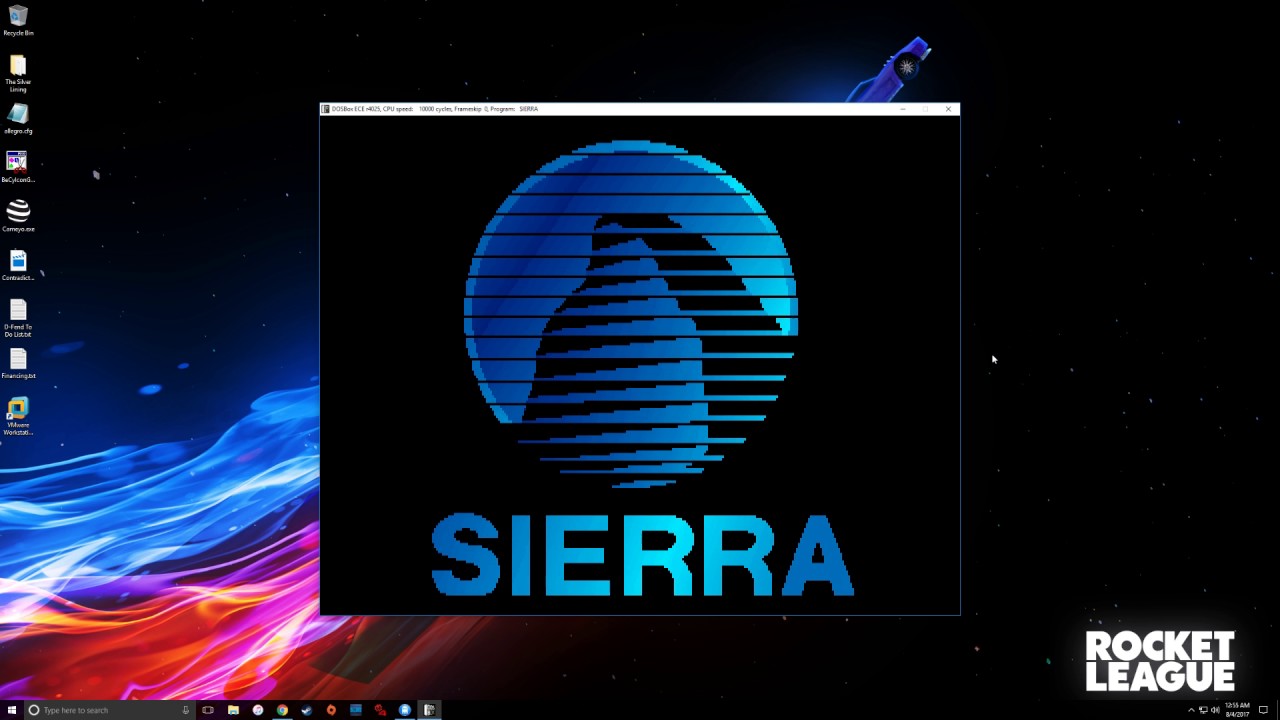
Task: Minimize the DOSBox window
Action: point(902,109)
